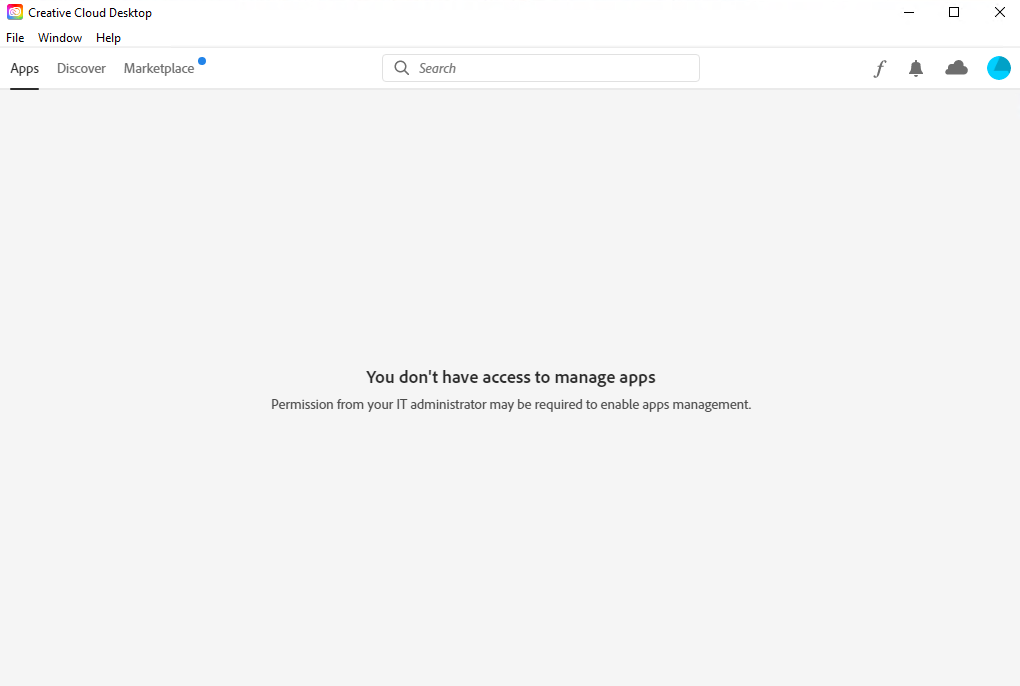Select the Marketplace tab
The image size is (1020, 686).
point(159,69)
